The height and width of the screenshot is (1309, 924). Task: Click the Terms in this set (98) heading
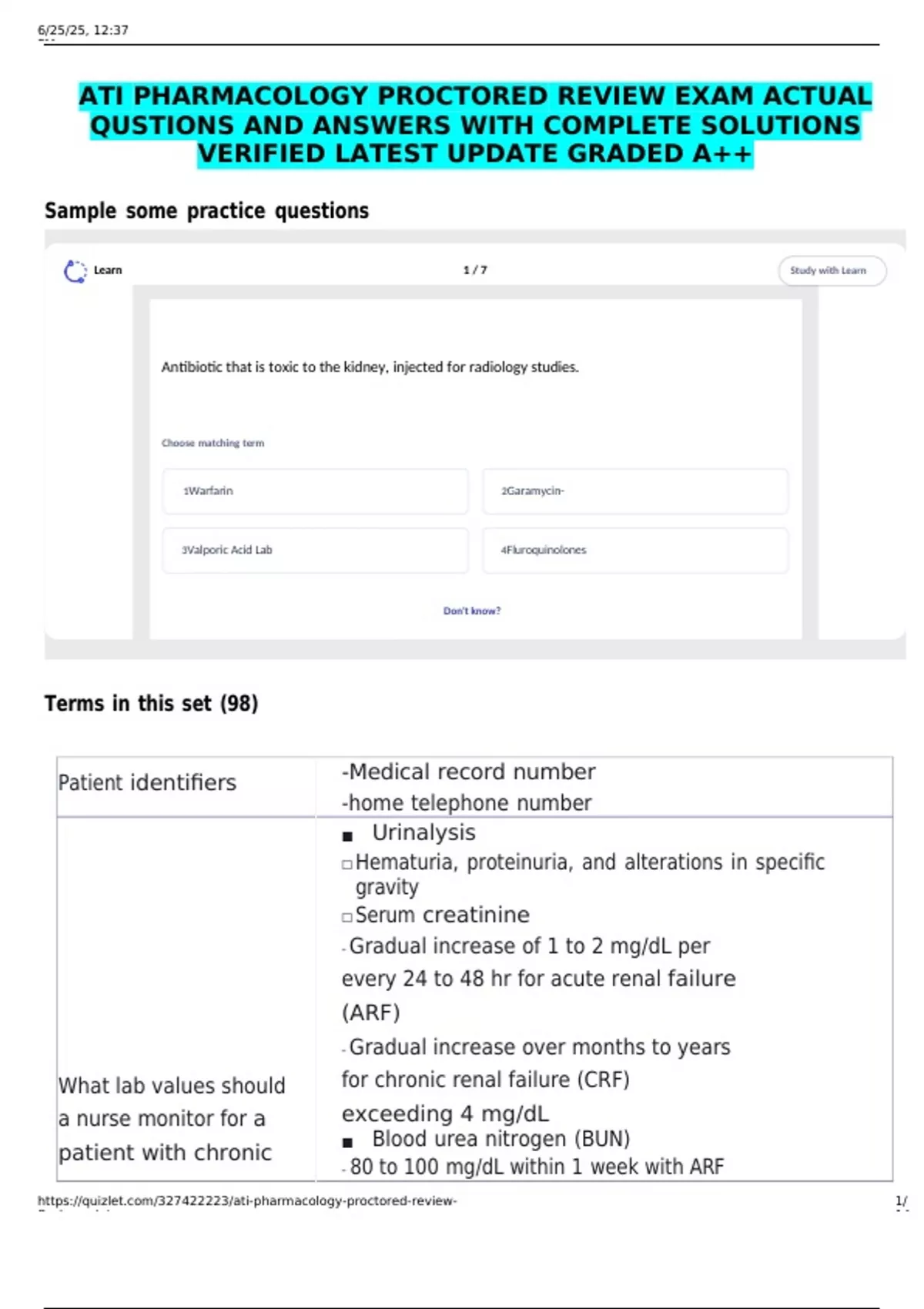tap(151, 704)
